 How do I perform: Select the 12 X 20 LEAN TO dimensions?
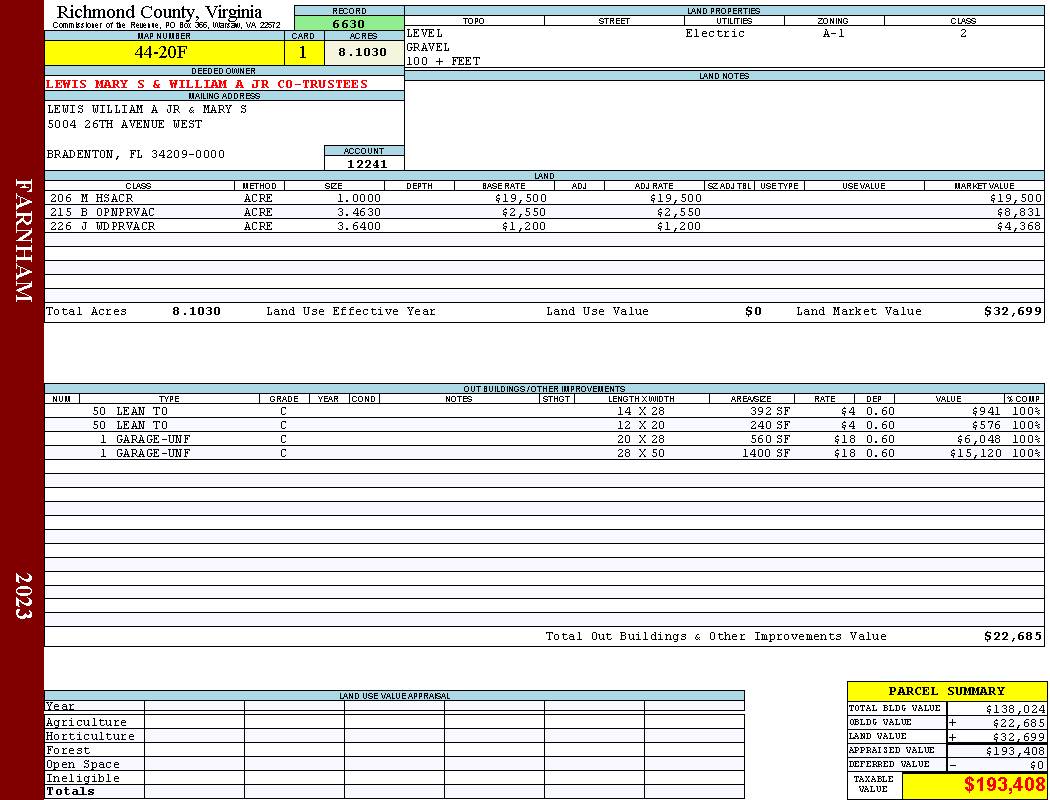click(x=640, y=425)
